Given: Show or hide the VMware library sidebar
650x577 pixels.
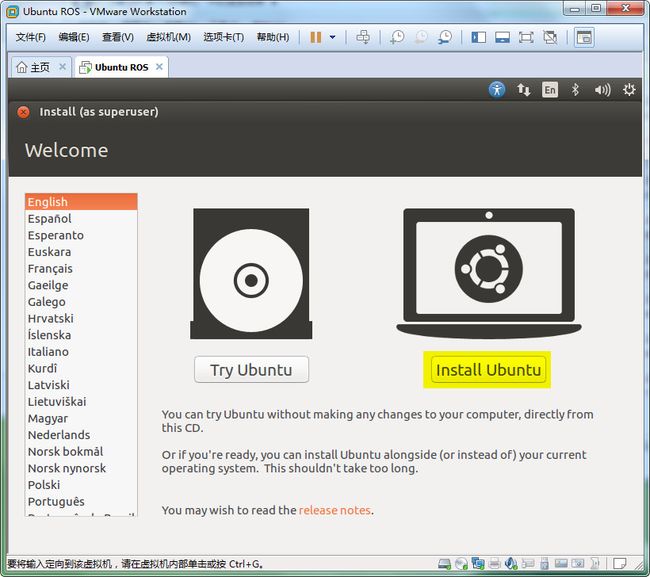Looking at the screenshot, I should click(478, 37).
